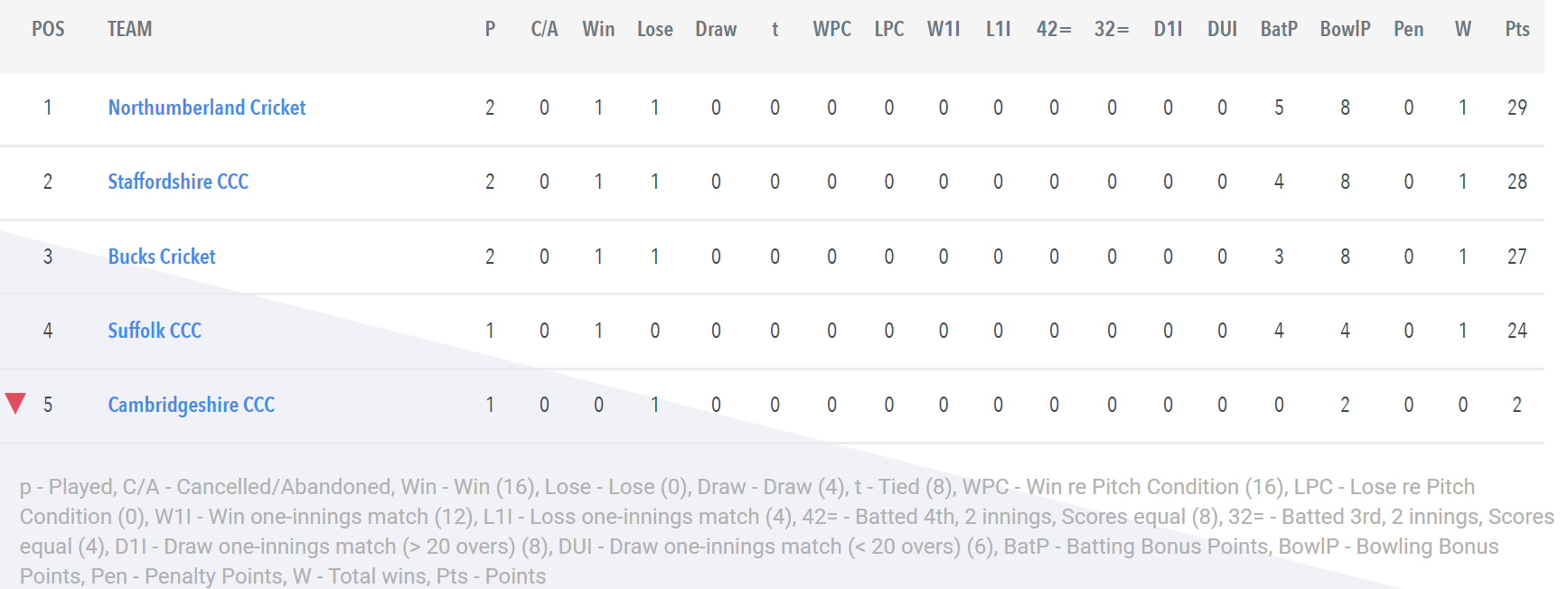
Task: Select the BowlP column header
Action: coord(1345,29)
